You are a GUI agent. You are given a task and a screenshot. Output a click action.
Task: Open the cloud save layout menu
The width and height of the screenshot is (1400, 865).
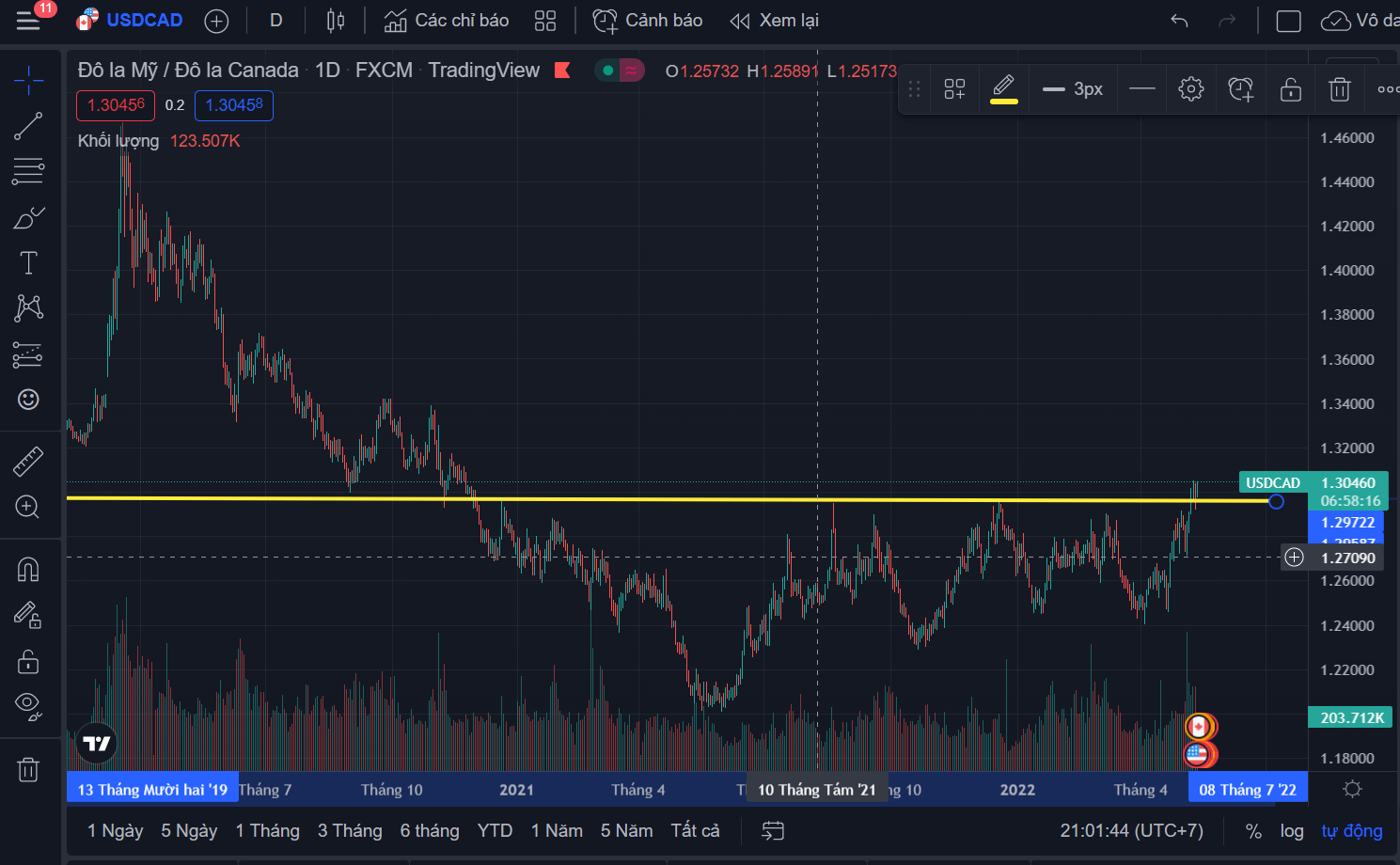[x=1360, y=20]
